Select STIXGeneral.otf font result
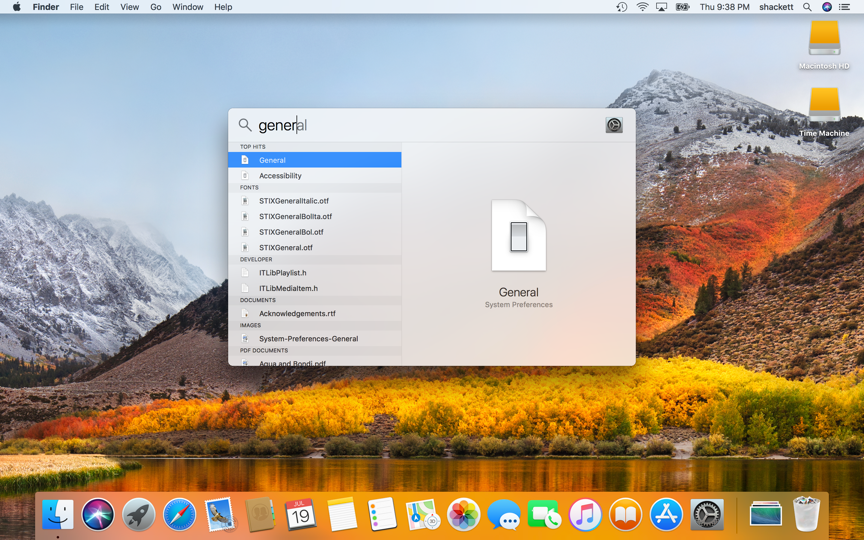The width and height of the screenshot is (864, 540). pyautogui.click(x=315, y=247)
